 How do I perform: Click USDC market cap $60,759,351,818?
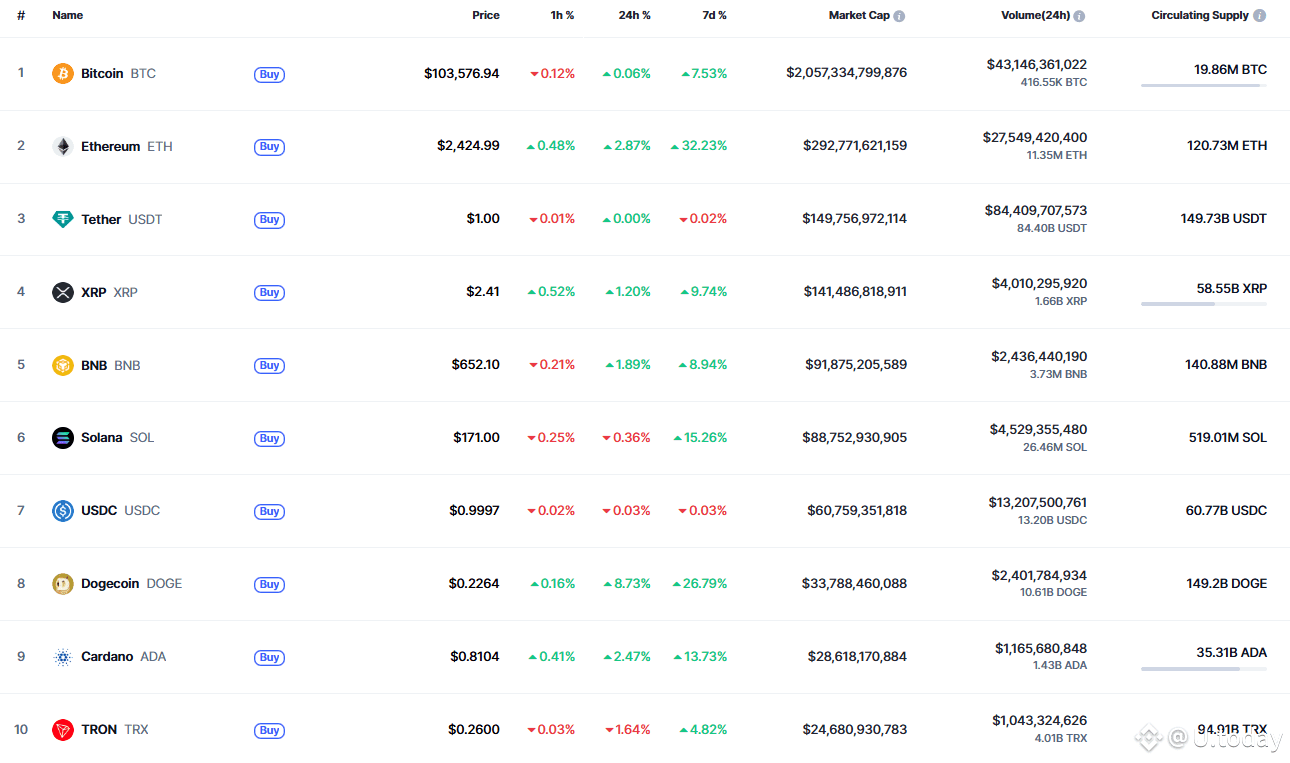pos(857,511)
